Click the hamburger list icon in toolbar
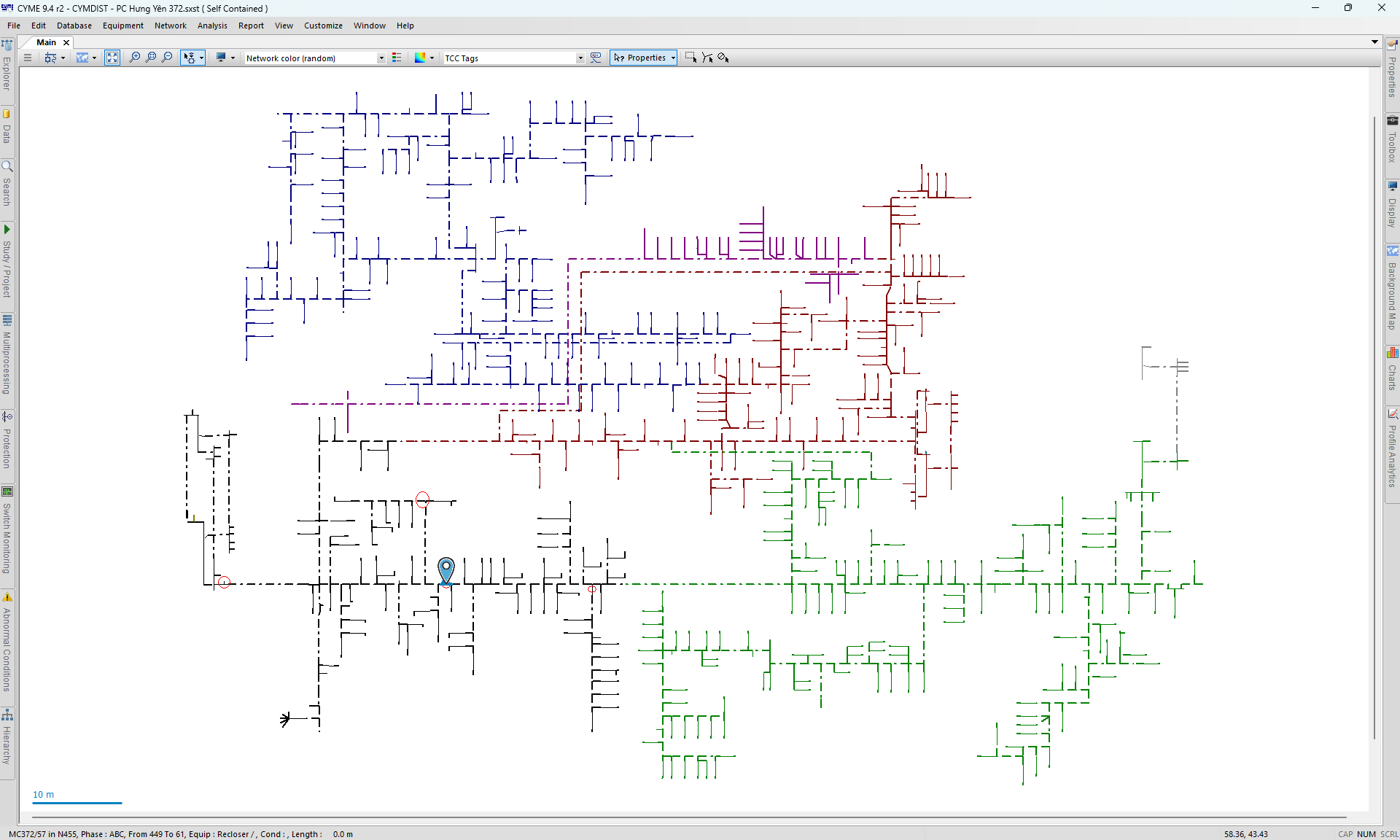The height and width of the screenshot is (840, 1400). (x=28, y=58)
